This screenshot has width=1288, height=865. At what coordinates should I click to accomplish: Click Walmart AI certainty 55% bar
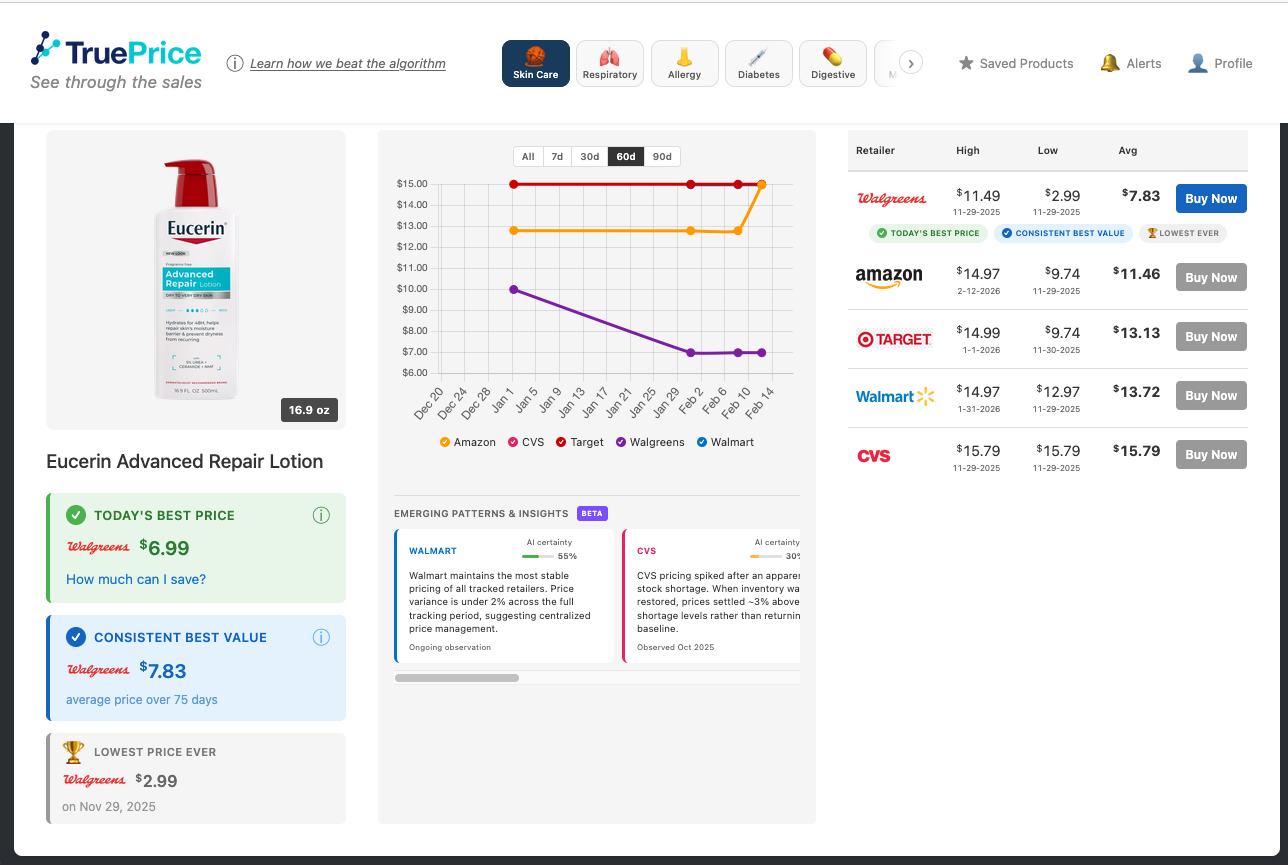(537, 556)
